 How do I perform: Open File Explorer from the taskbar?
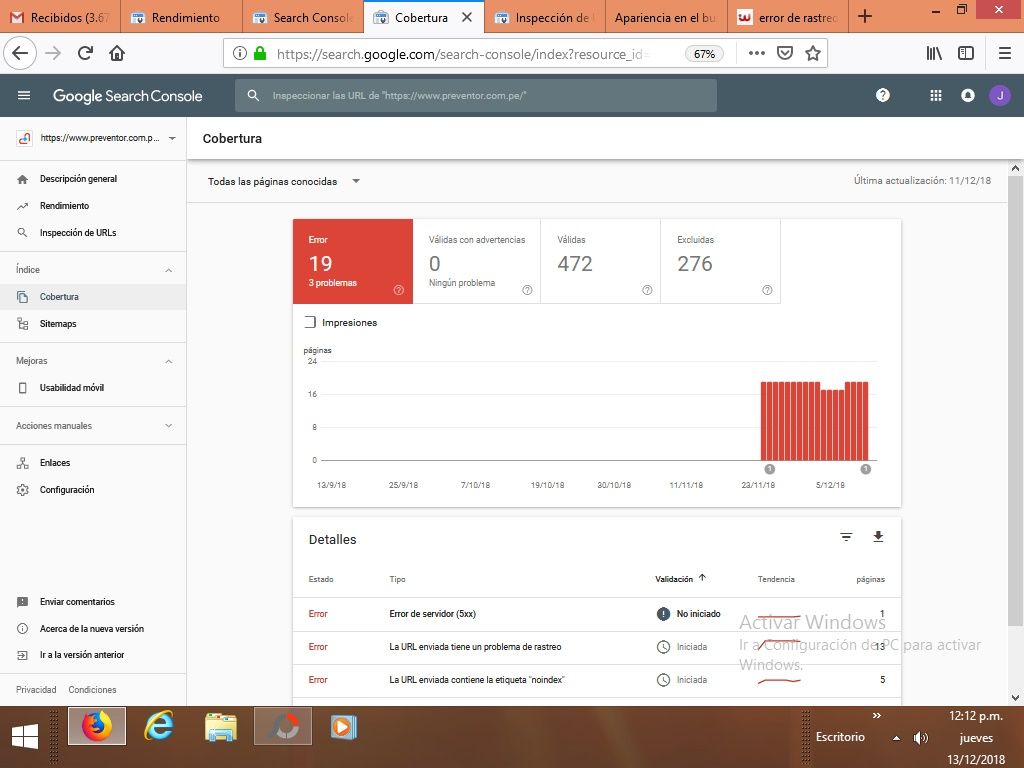pos(221,727)
